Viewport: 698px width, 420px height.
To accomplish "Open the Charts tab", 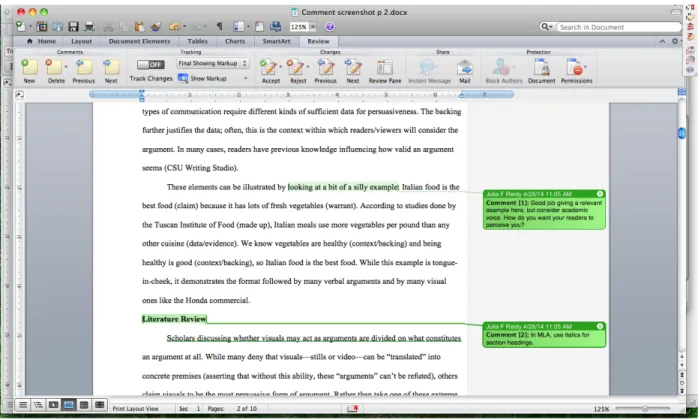I will point(235,41).
